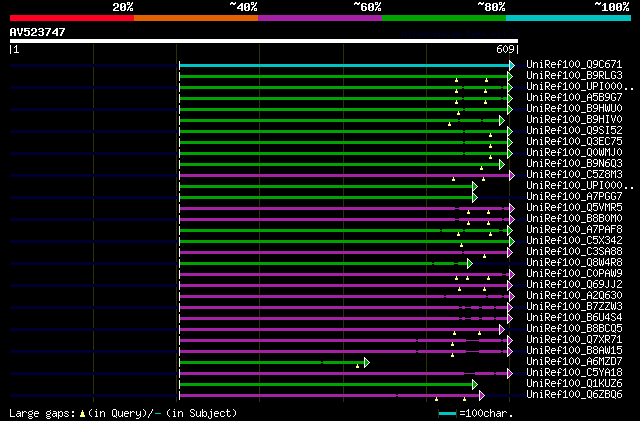The image size is (640, 421).
Task: Click the short green alignment bar of A6MZD7
Action: tap(272, 362)
